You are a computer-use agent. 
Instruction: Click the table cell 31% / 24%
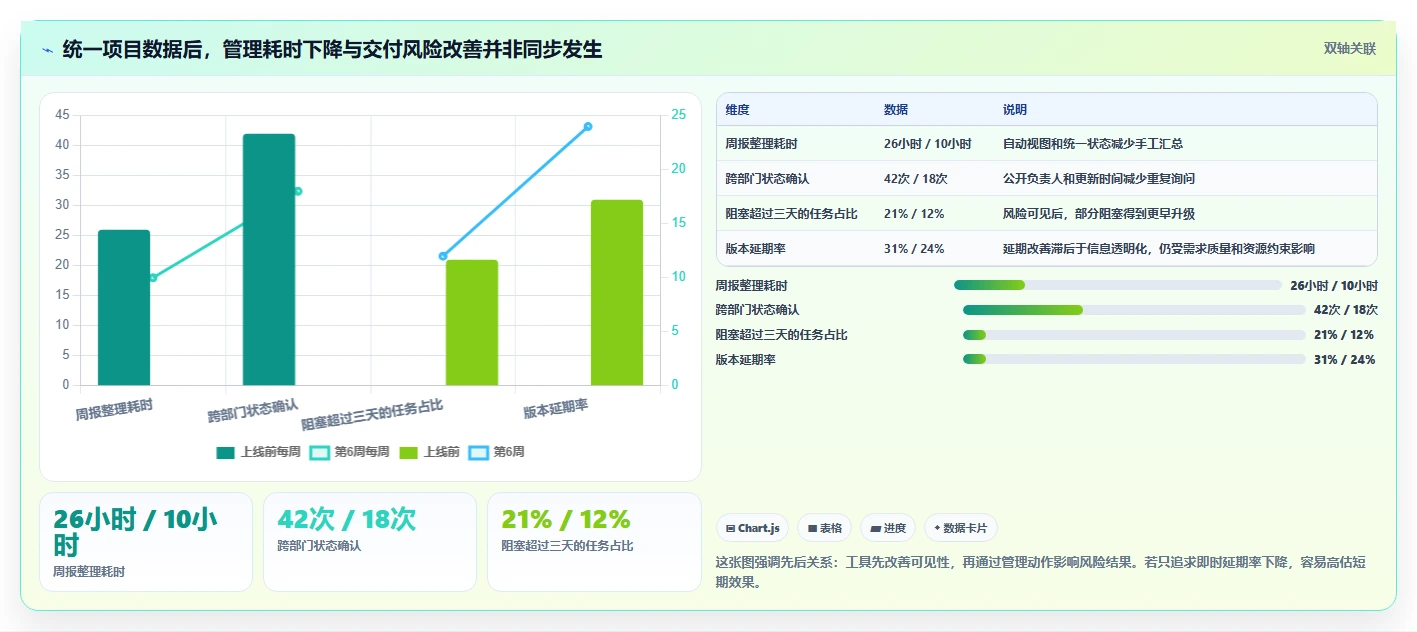coord(914,249)
